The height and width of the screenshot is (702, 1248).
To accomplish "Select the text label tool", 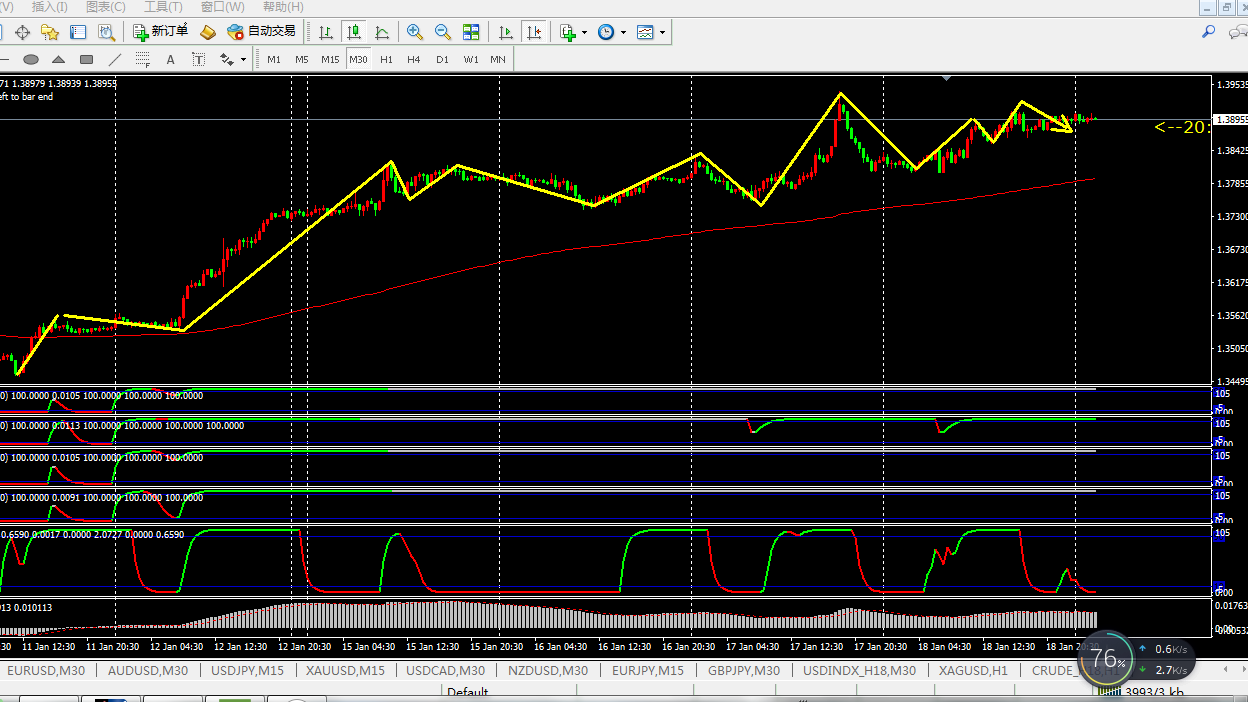I will point(198,59).
